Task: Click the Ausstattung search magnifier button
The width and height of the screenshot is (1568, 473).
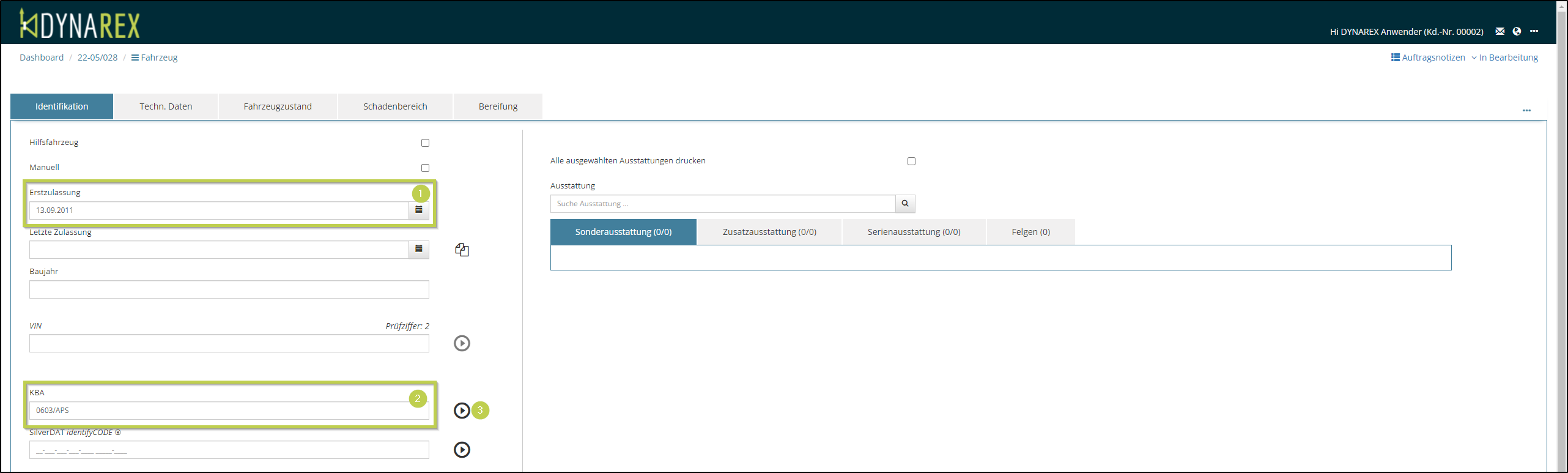Action: coord(905,204)
